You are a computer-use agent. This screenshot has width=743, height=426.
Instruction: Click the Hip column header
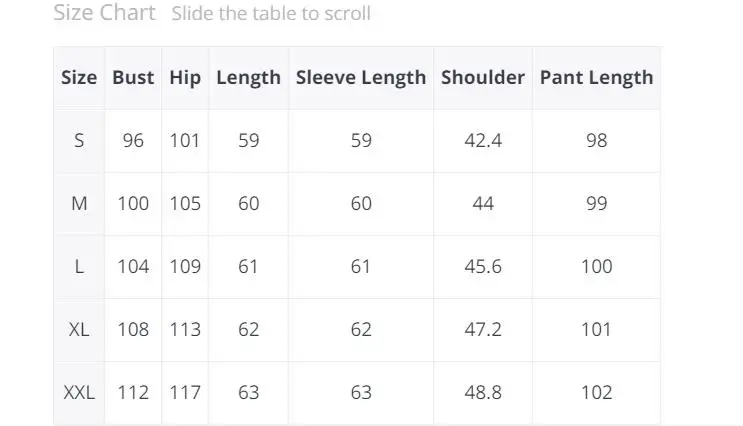coord(185,77)
